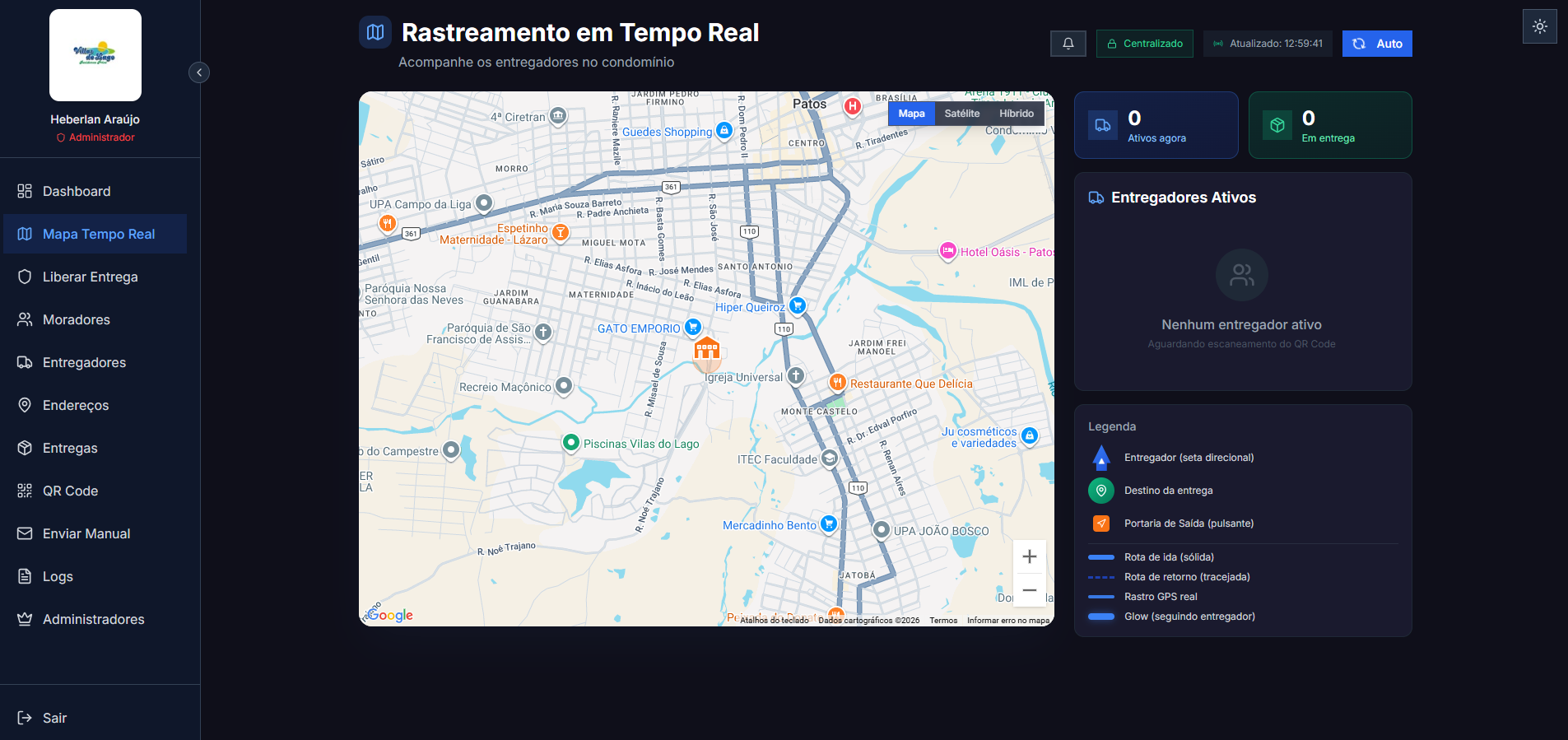Click the orange portaria building marker
Screen dimensions: 1568x740
(707, 350)
